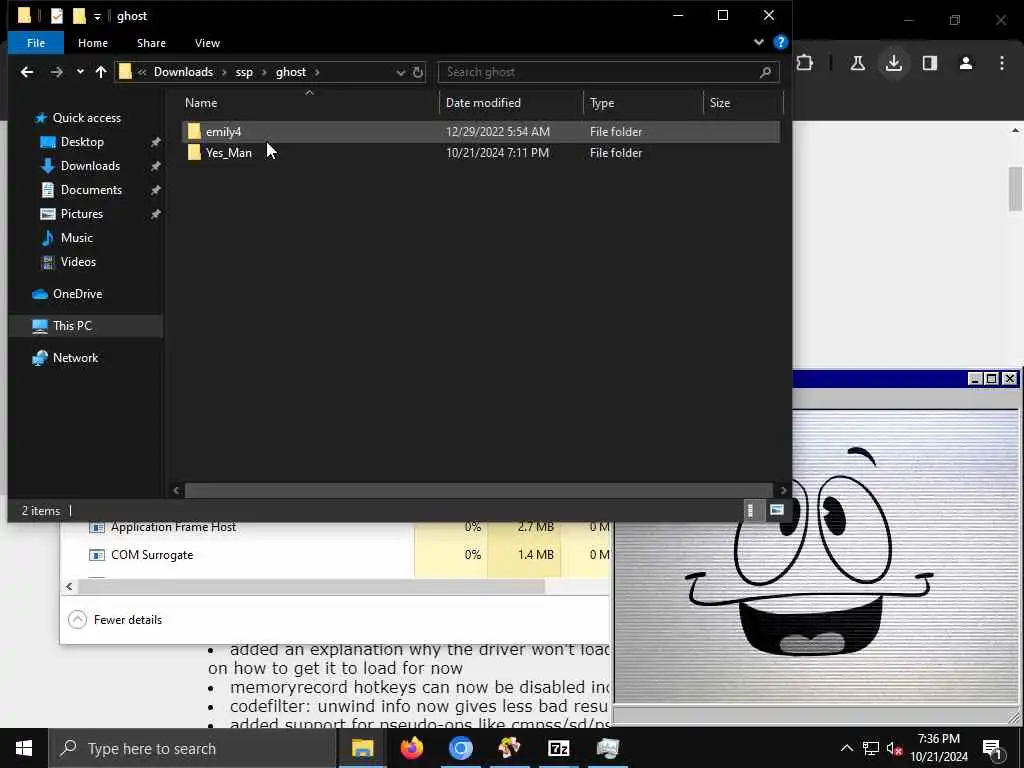Image resolution: width=1024 pixels, height=768 pixels.
Task: Click the taskbar search box
Action: pos(192,748)
